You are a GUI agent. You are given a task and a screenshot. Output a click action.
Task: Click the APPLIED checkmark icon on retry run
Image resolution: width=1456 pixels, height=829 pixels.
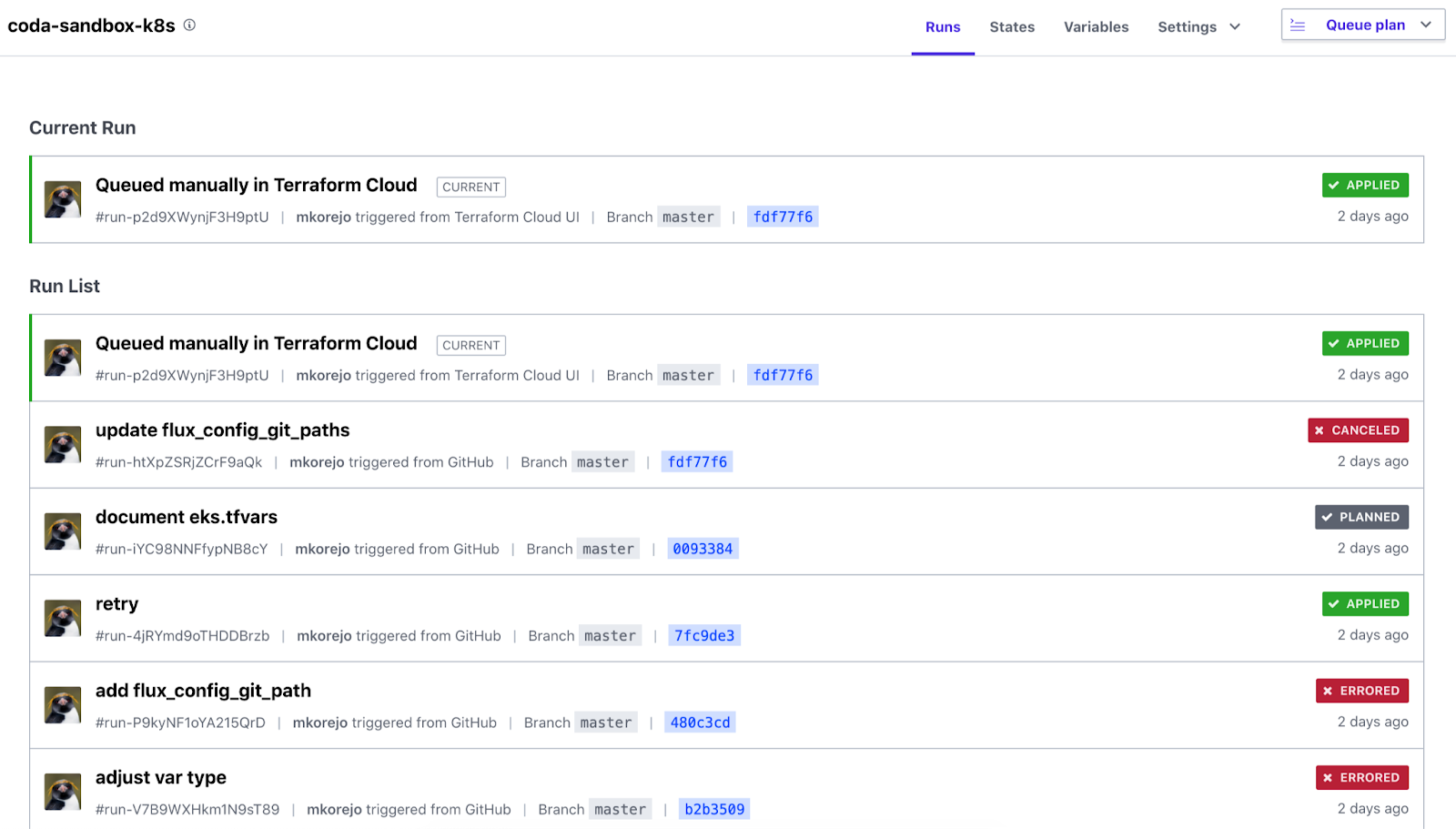click(x=1332, y=603)
